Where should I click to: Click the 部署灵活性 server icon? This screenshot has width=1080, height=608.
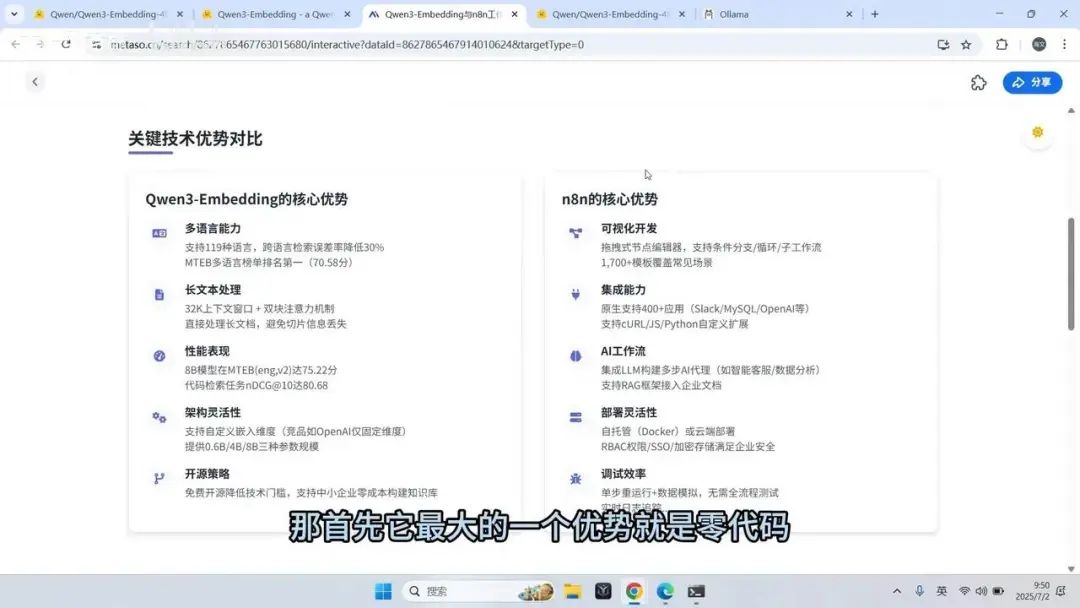pos(575,417)
